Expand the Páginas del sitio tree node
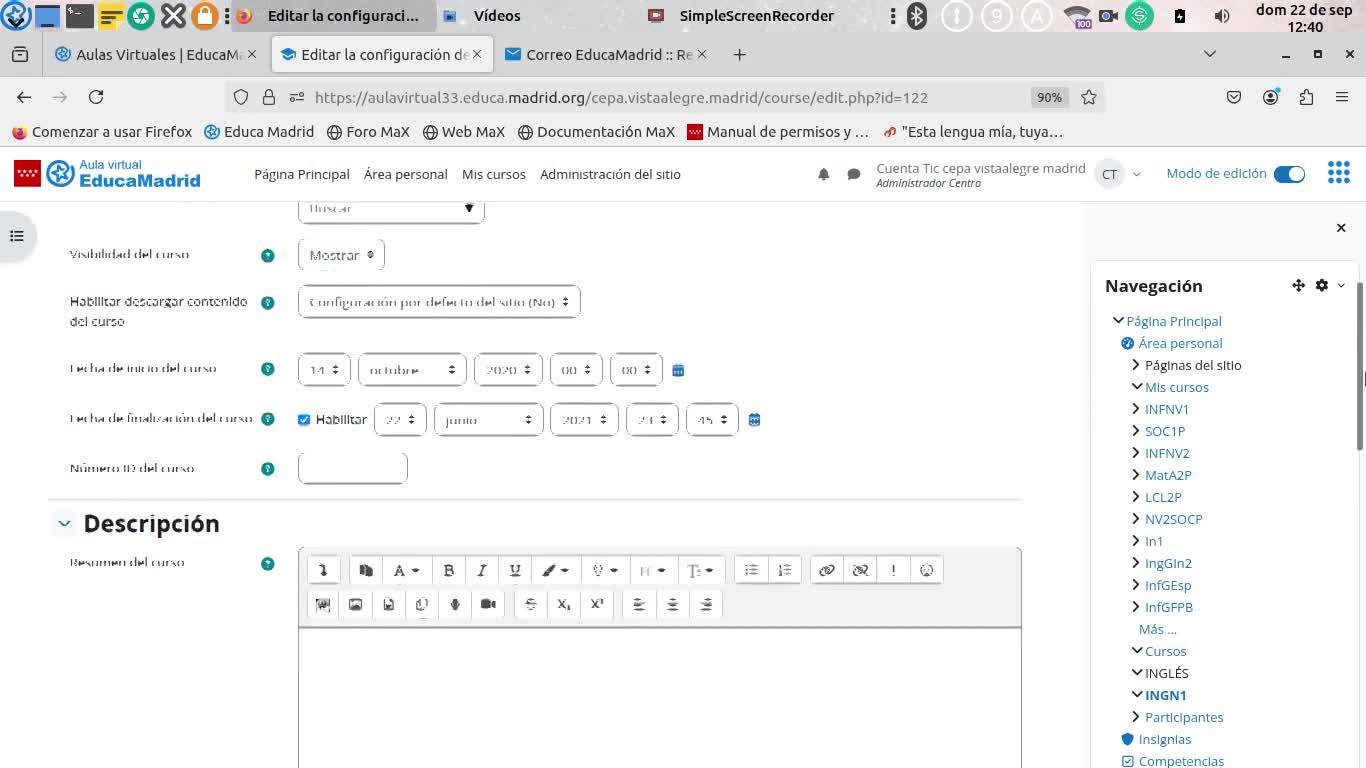Image resolution: width=1366 pixels, height=768 pixels. click(x=1136, y=365)
